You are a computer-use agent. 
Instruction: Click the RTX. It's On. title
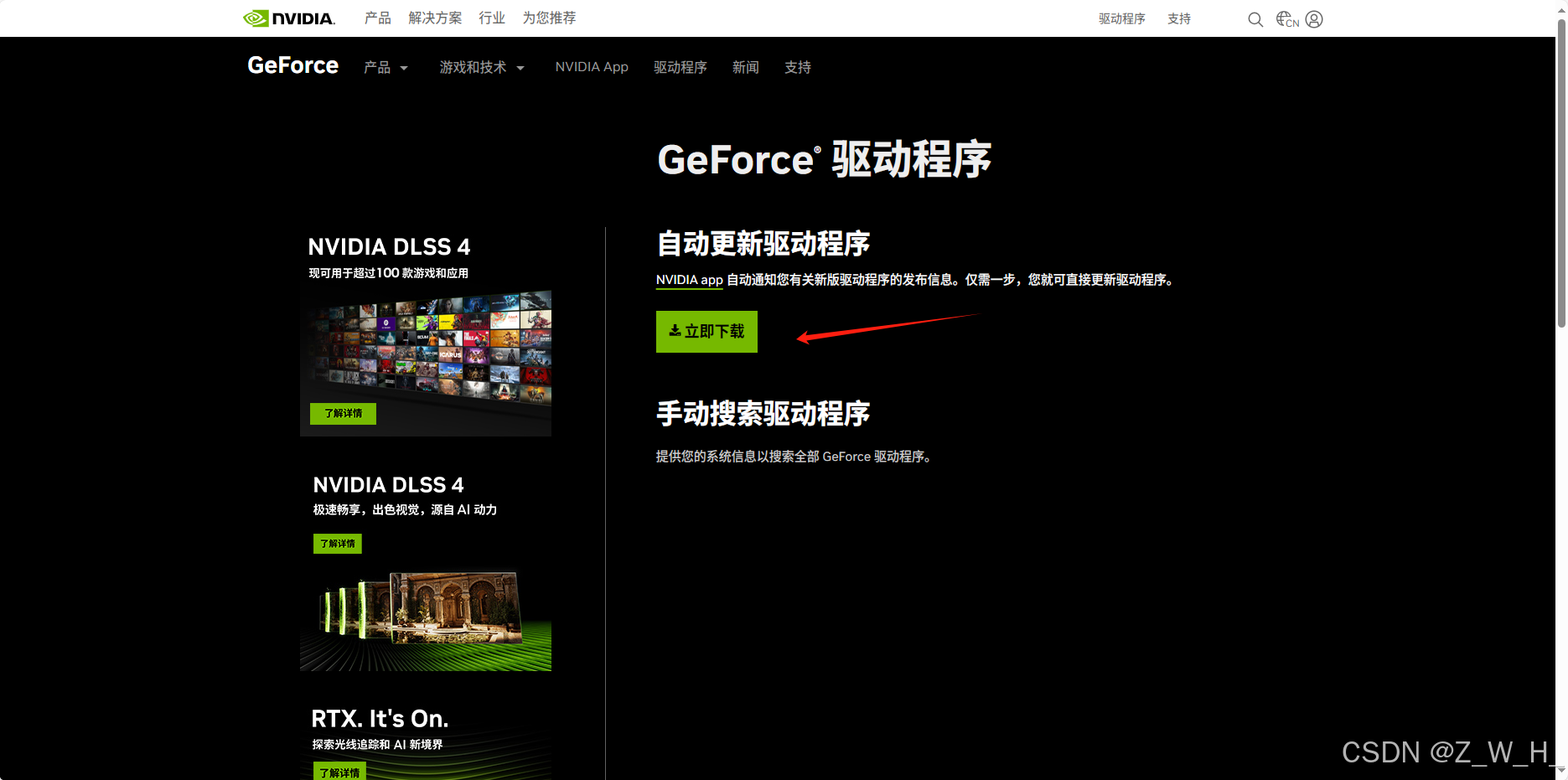tap(380, 719)
